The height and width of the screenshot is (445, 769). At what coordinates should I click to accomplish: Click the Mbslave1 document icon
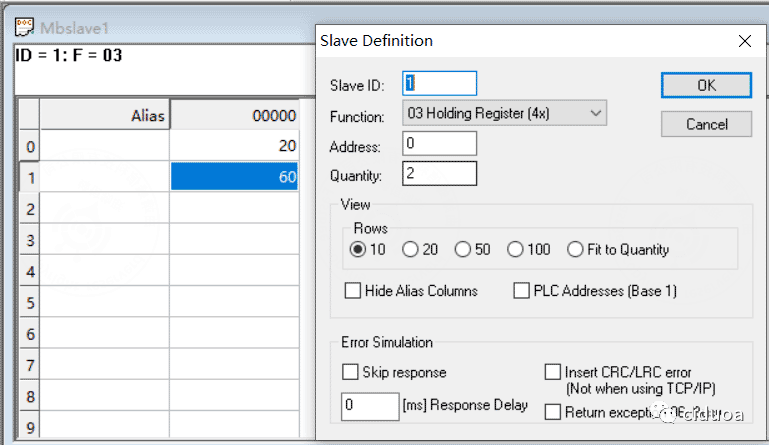24,27
